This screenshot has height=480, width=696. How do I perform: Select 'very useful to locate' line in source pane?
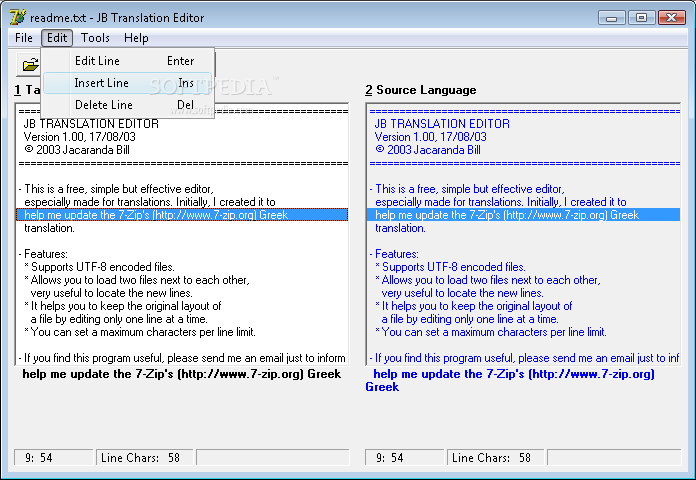pos(463,293)
